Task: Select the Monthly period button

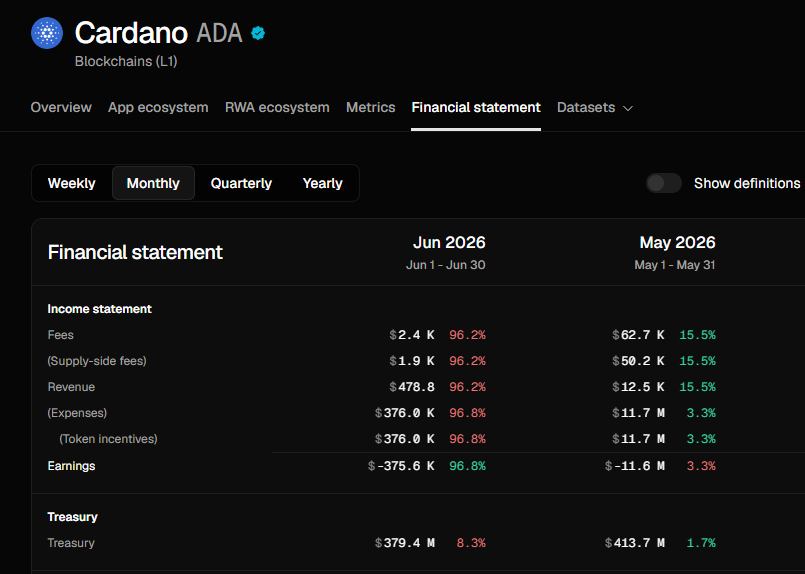Action: click(153, 183)
